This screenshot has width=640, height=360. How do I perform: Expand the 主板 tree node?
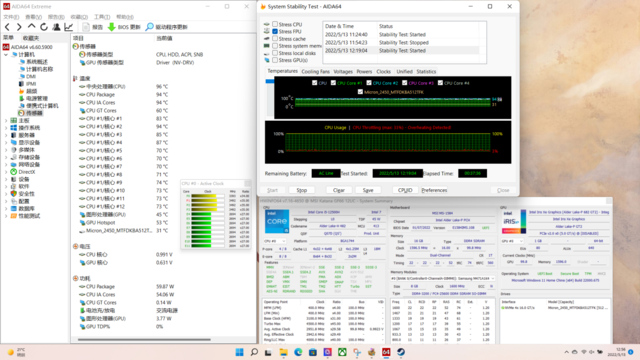tap(6, 120)
